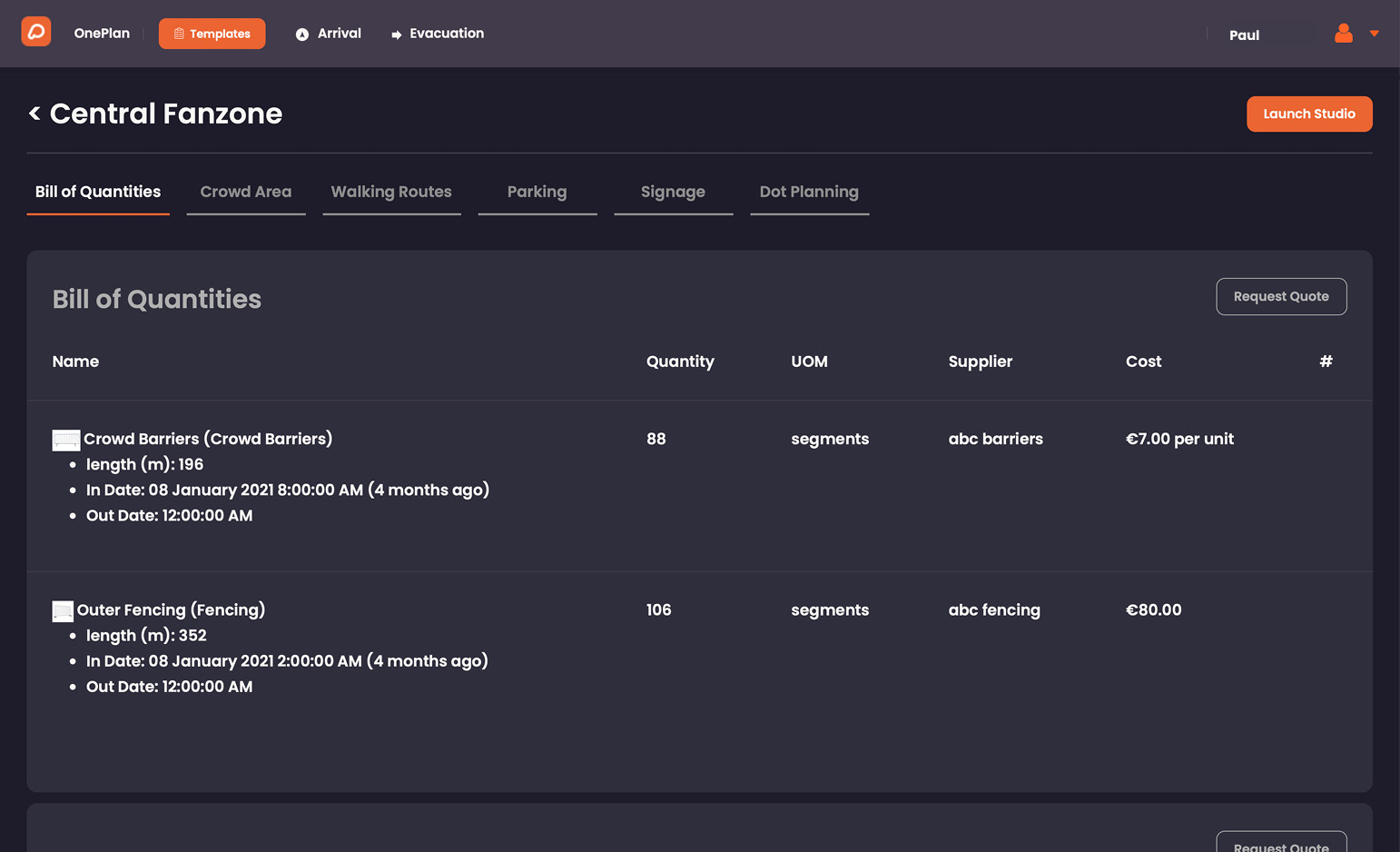The width and height of the screenshot is (1400, 852).
Task: Click the Crowd Barriers thumbnail icon
Action: coord(66,441)
